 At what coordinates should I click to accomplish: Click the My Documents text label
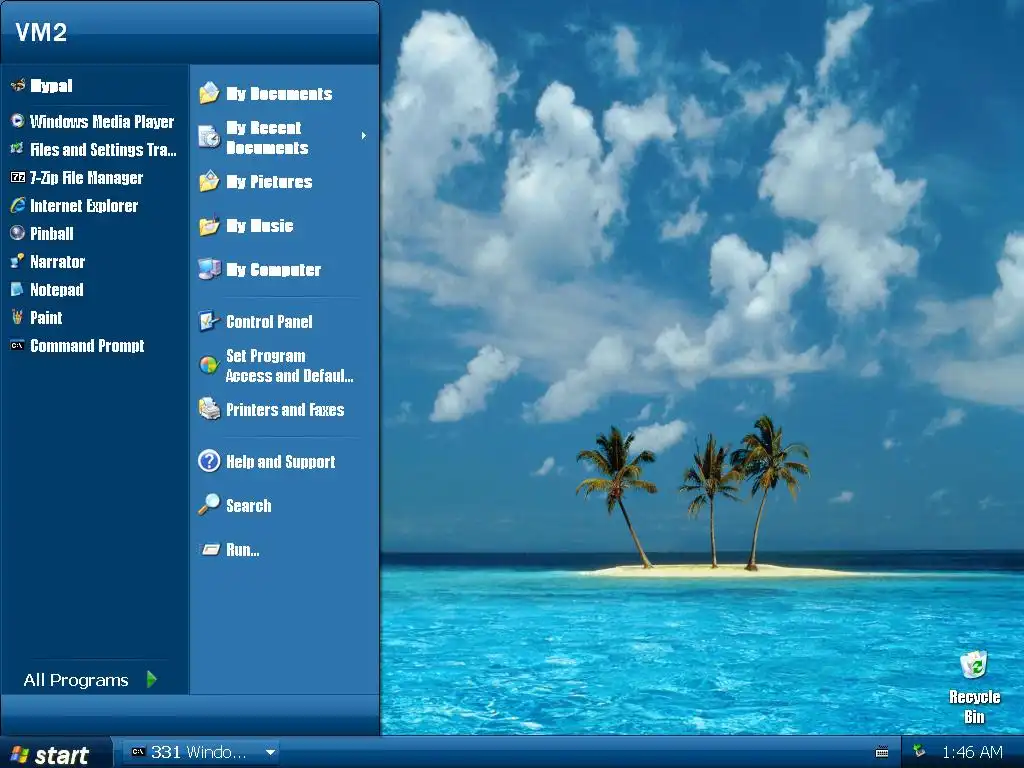pos(279,94)
